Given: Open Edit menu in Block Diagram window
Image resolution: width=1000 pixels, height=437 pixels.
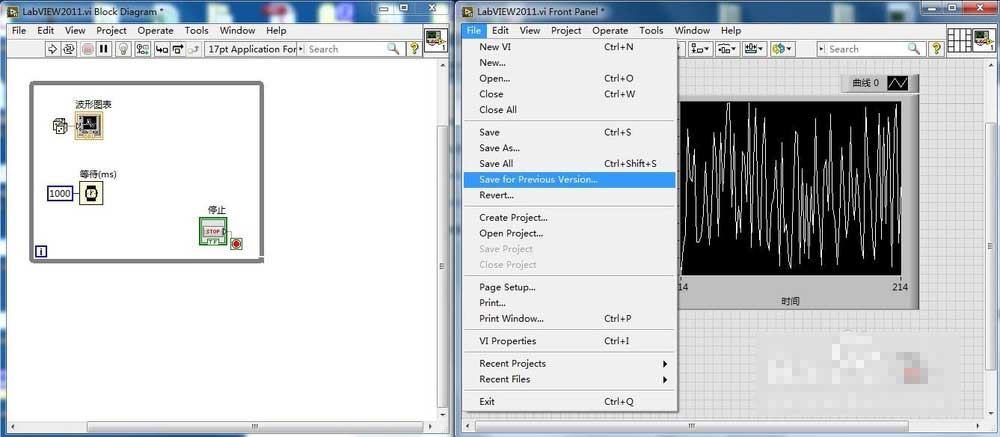Looking at the screenshot, I should (x=45, y=30).
